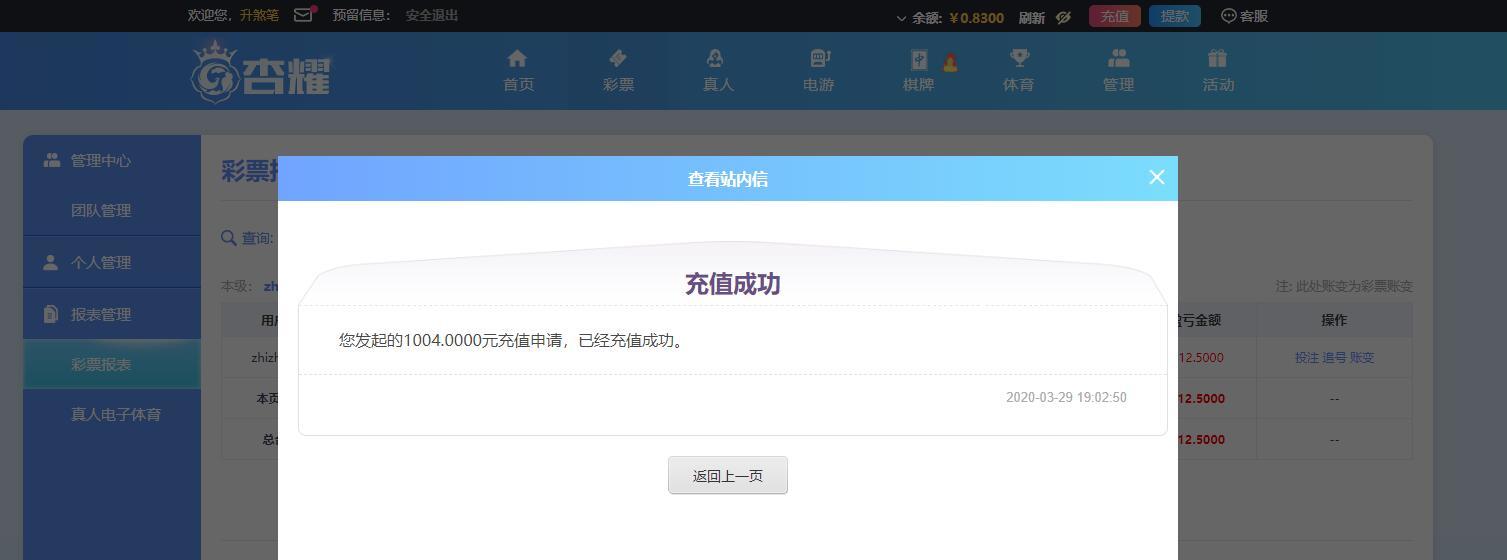Click the 注: 此处账变为彩票账变 note

coord(1344,286)
